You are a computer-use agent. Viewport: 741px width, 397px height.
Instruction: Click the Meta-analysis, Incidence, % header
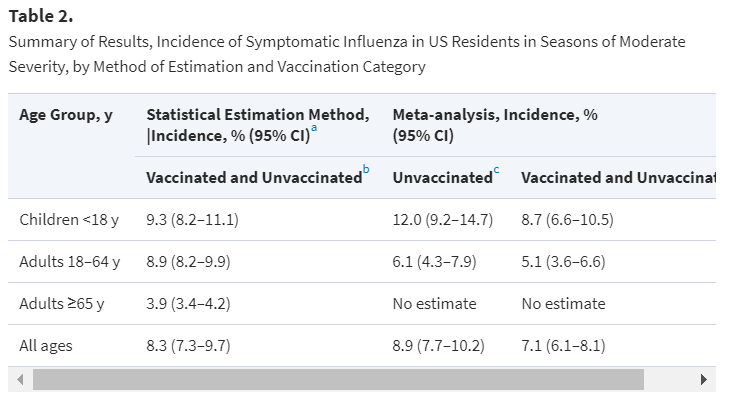click(495, 125)
